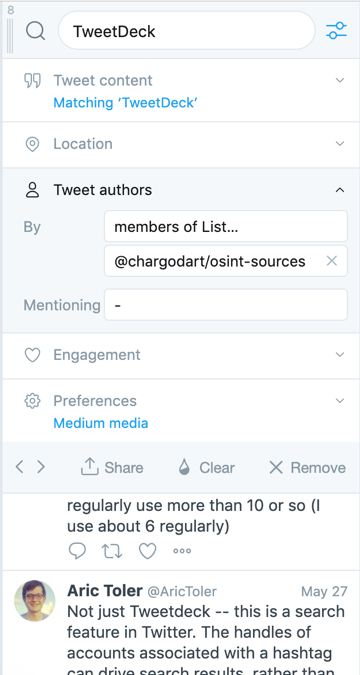Viewport: 360px width, 675px height.
Task: Toggle the column filter settings icon
Action: (336, 31)
